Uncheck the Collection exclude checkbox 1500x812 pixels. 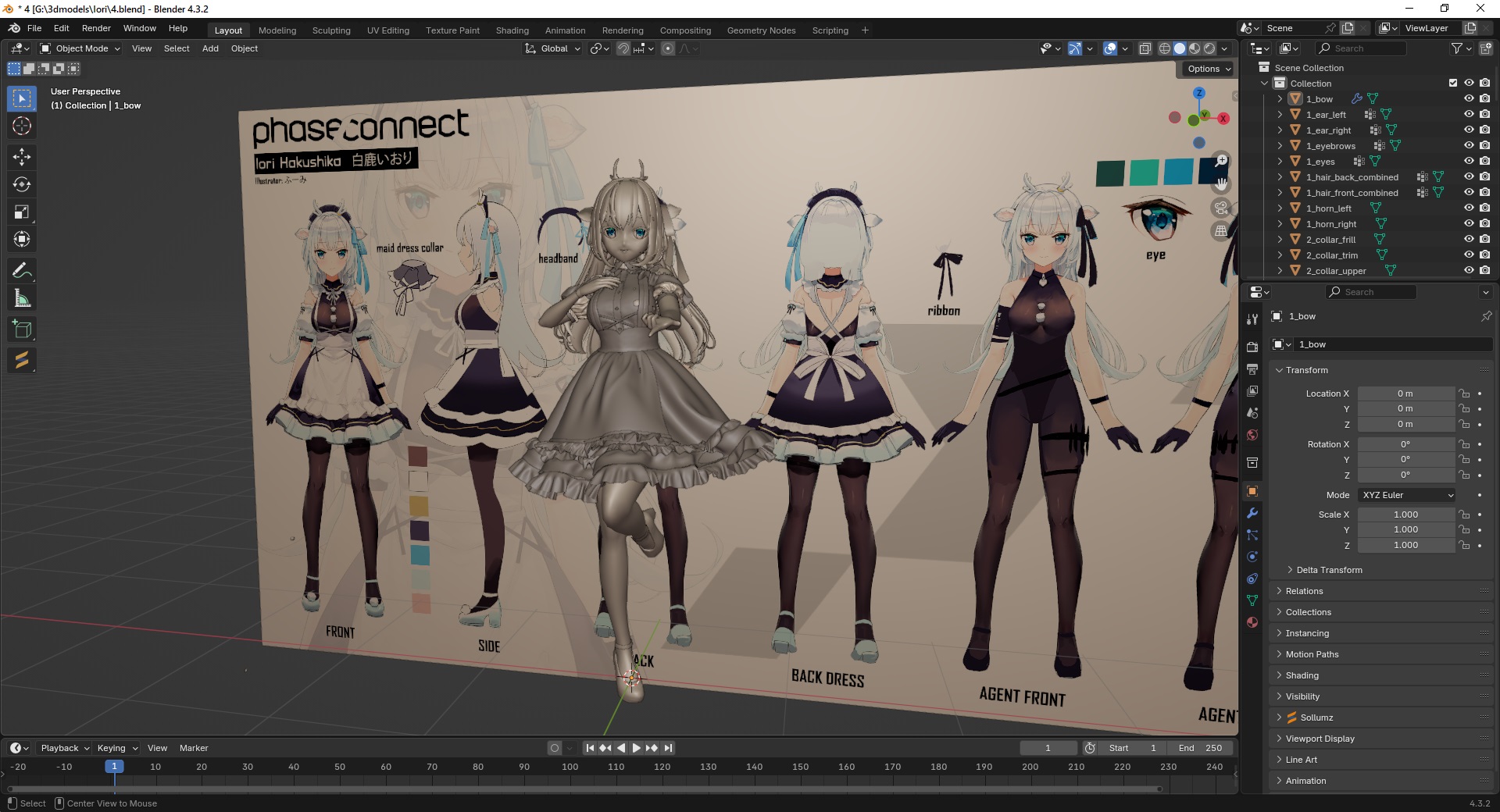coord(1453,84)
